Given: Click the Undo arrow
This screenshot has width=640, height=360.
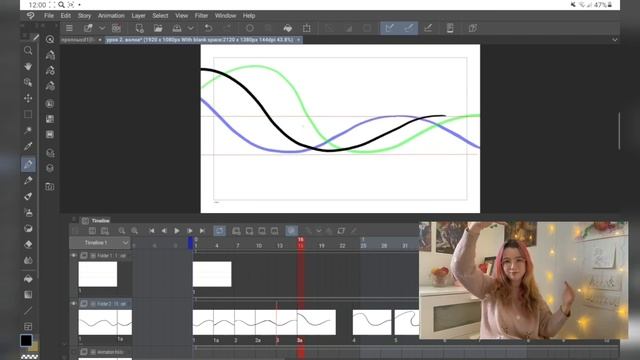Looking at the screenshot, I should pos(208,28).
